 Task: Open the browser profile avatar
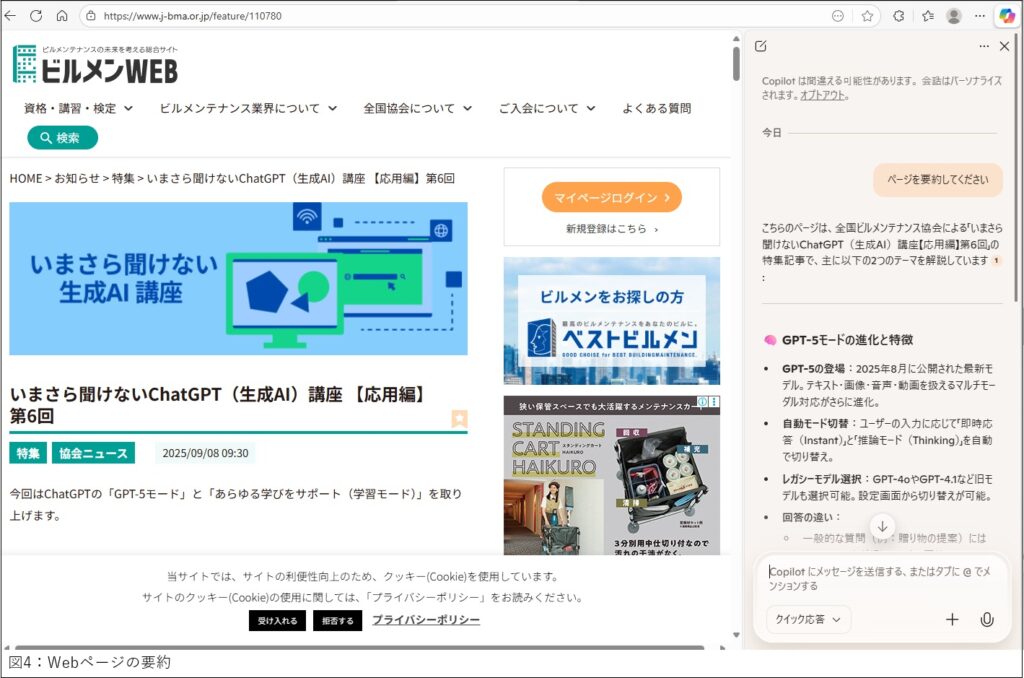tap(956, 16)
